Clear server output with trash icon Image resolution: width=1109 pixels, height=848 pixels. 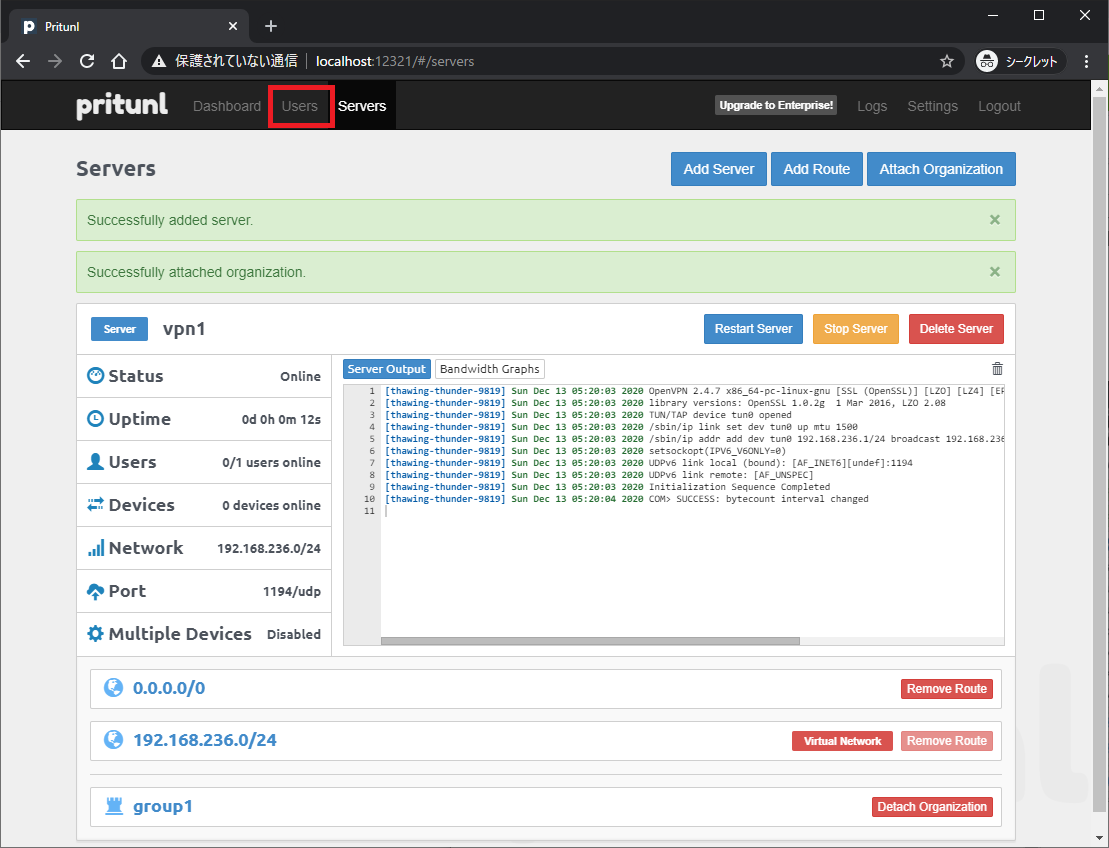[997, 368]
